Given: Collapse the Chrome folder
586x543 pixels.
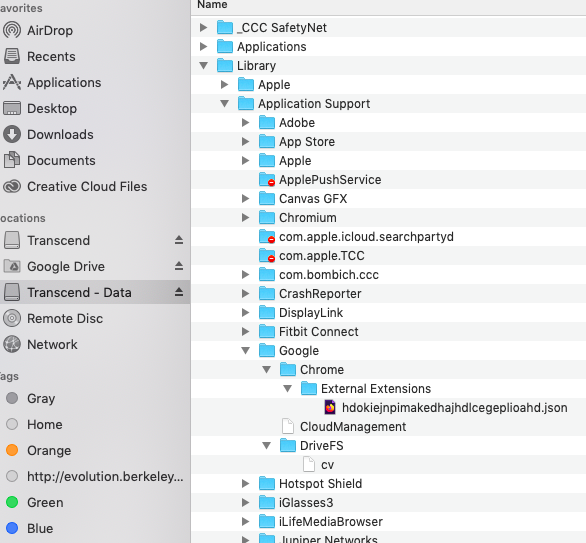Looking at the screenshot, I should point(266,370).
